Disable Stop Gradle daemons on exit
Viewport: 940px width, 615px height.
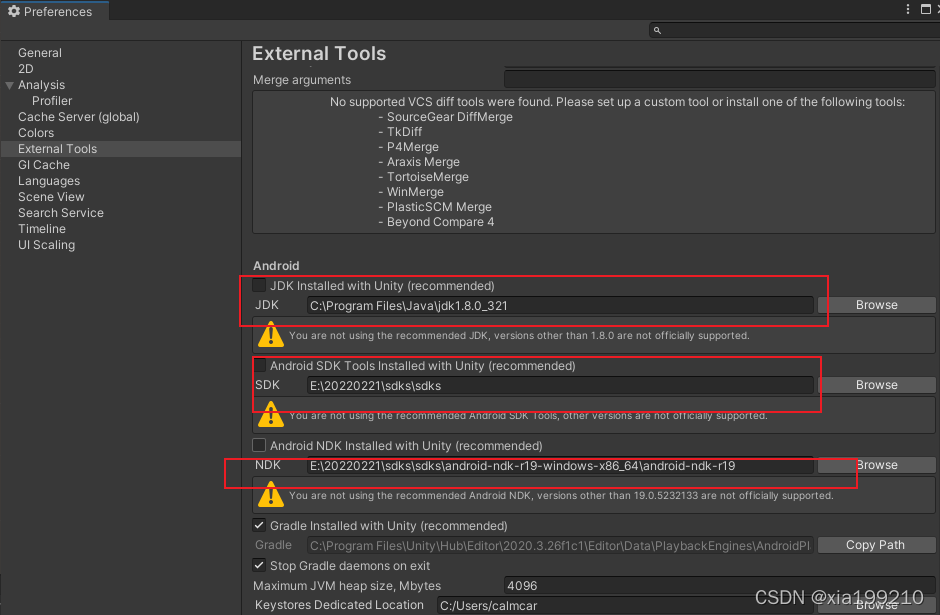(258, 565)
